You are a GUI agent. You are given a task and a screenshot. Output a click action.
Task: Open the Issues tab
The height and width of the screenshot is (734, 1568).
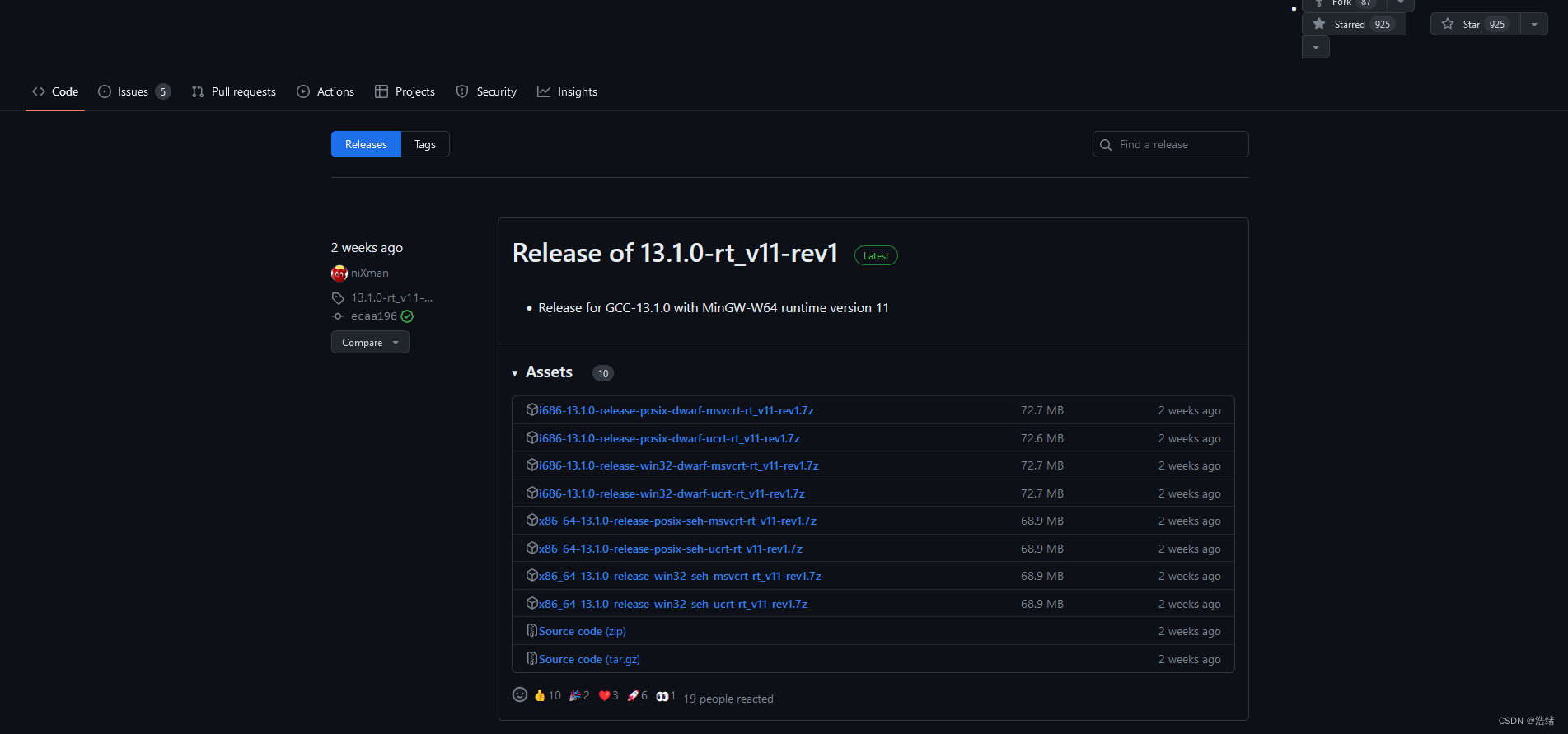click(133, 91)
